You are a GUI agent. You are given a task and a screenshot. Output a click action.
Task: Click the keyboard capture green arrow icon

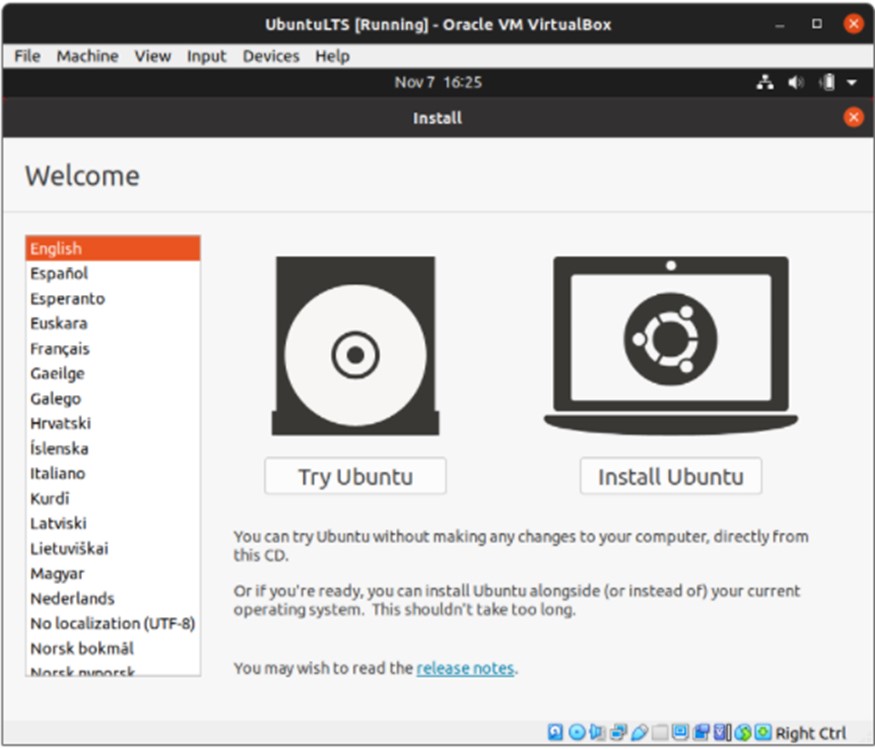pos(763,732)
